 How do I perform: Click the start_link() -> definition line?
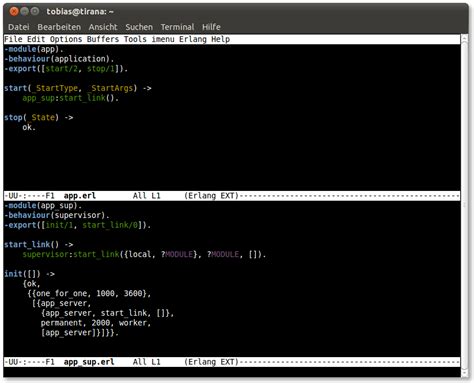pyautogui.click(x=39, y=245)
